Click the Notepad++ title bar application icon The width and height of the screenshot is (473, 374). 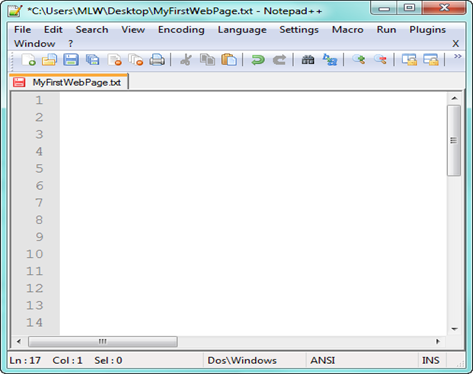pos(15,11)
